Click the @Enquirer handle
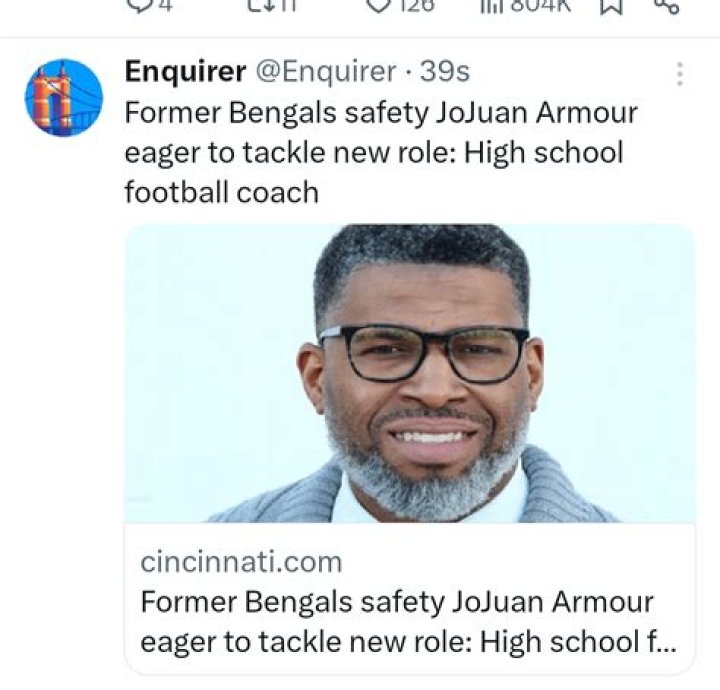Screen dimensions: 720x690 tap(326, 72)
